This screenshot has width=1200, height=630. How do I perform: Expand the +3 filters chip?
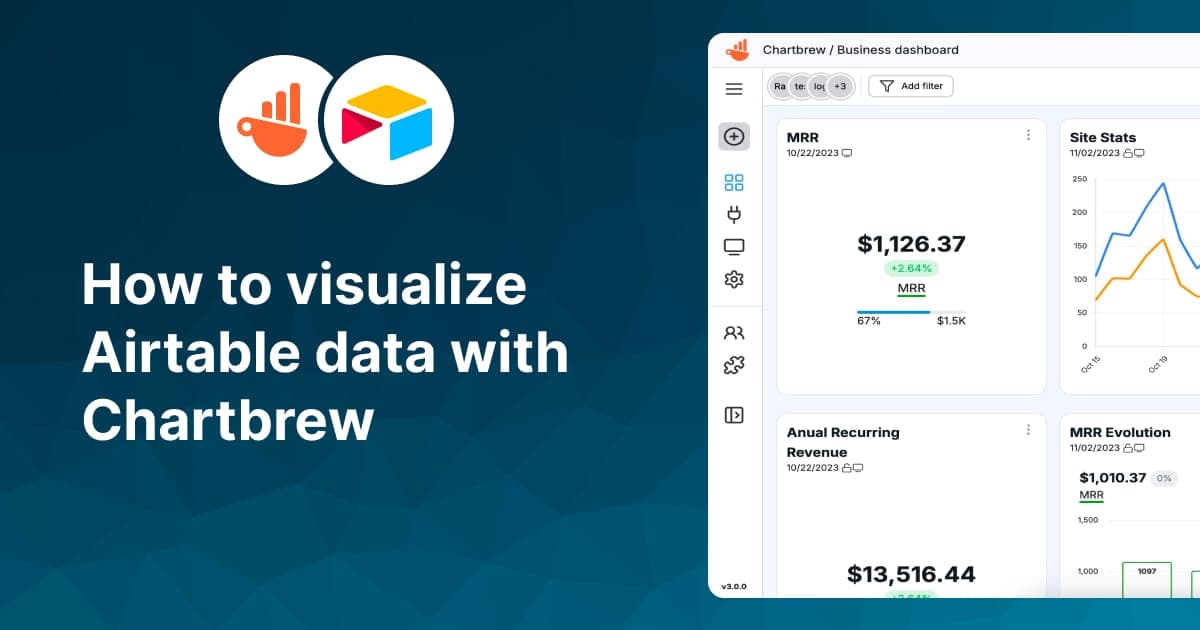click(840, 86)
